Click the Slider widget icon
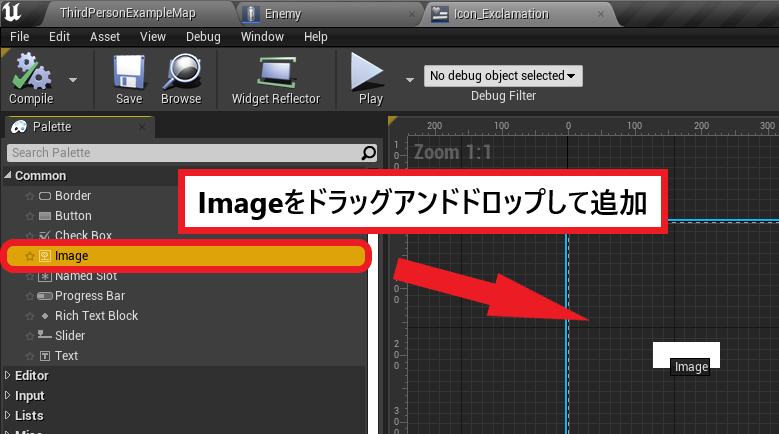The height and width of the screenshot is (434, 779). pos(45,335)
